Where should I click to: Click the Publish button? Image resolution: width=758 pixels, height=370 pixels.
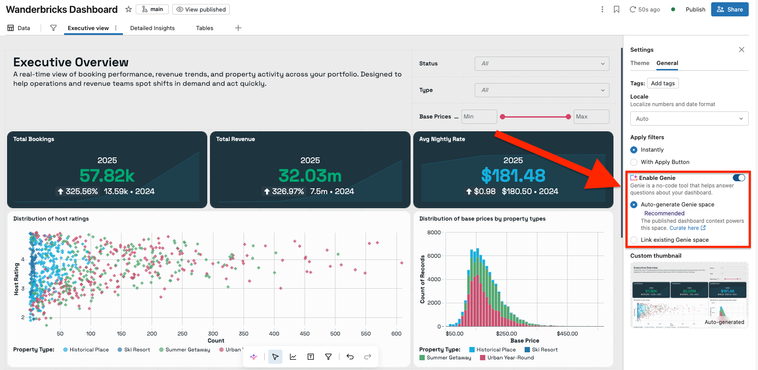point(695,9)
